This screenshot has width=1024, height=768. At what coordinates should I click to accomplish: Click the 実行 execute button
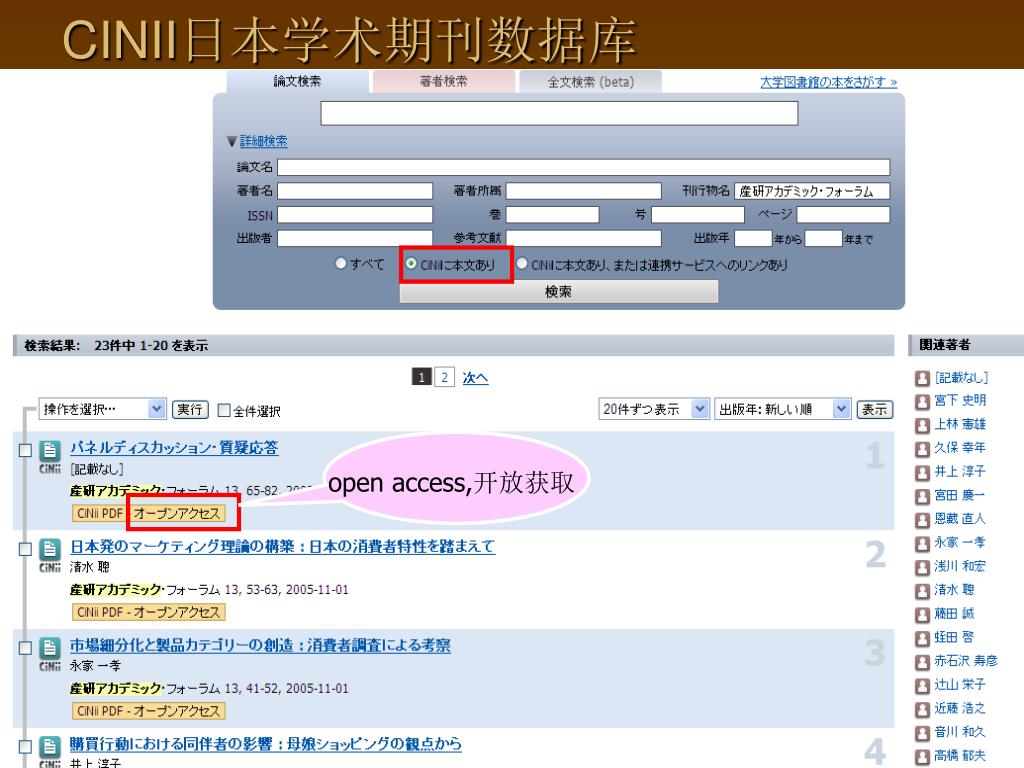pos(190,409)
